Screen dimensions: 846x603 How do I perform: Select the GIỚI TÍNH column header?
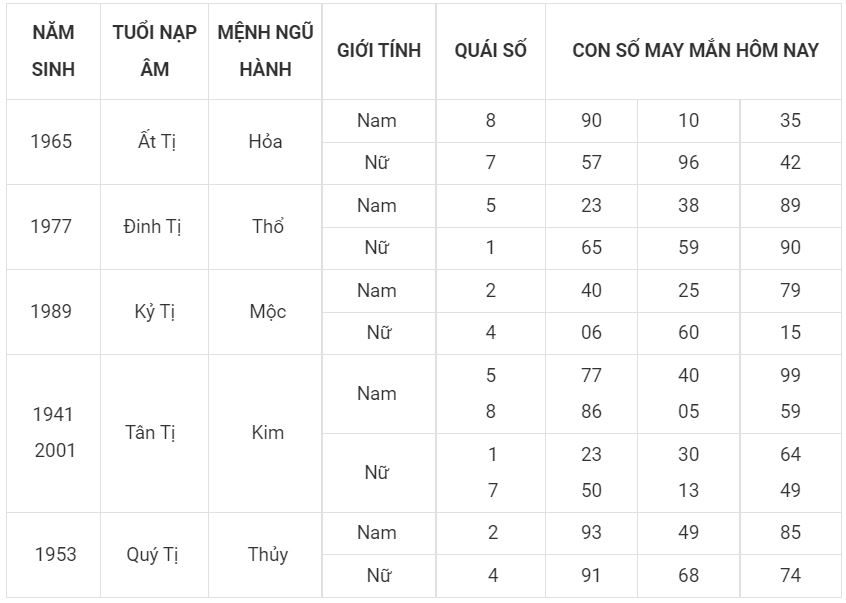coord(379,51)
